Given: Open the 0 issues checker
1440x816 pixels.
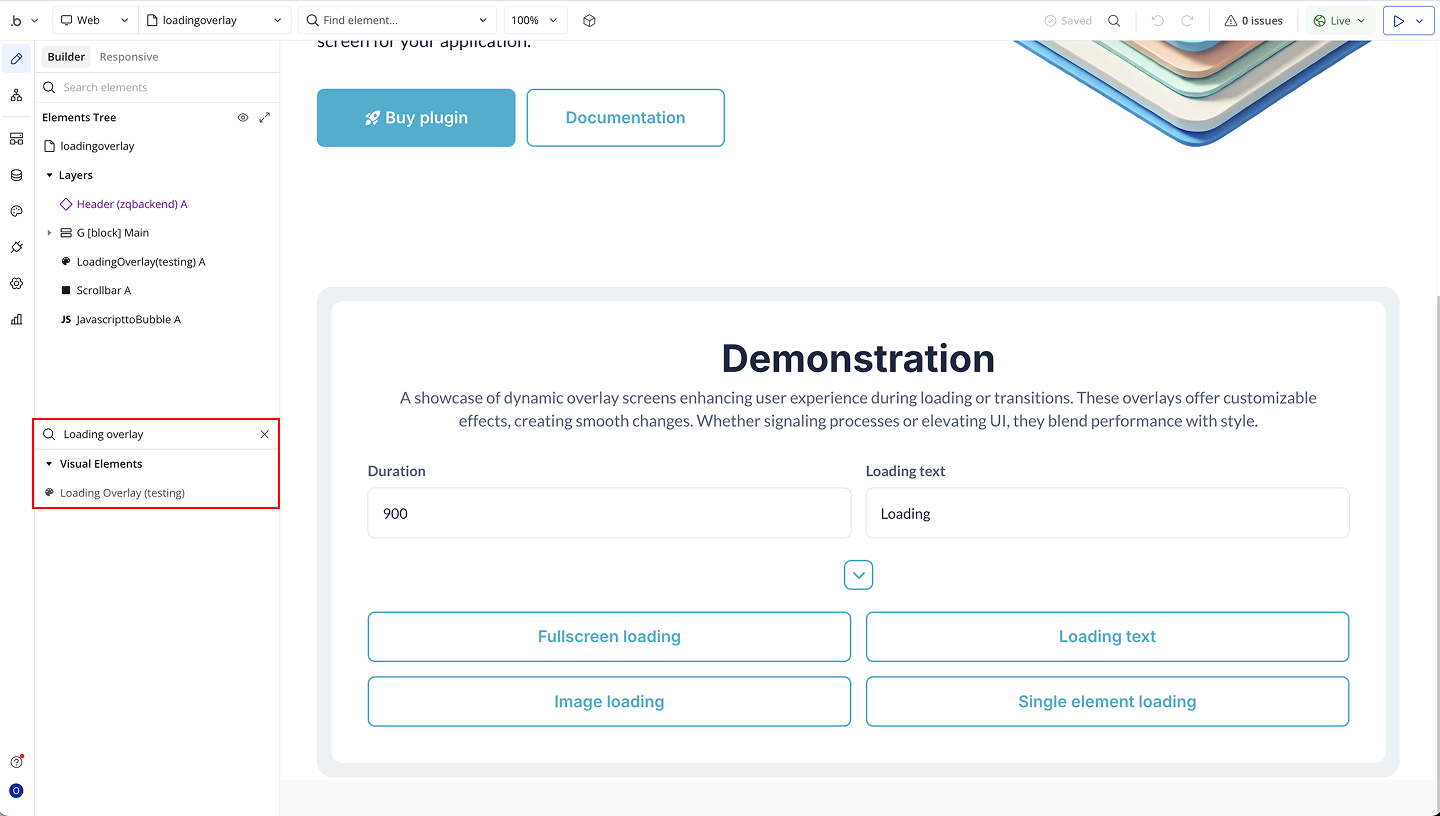Looking at the screenshot, I should pyautogui.click(x=1253, y=20).
